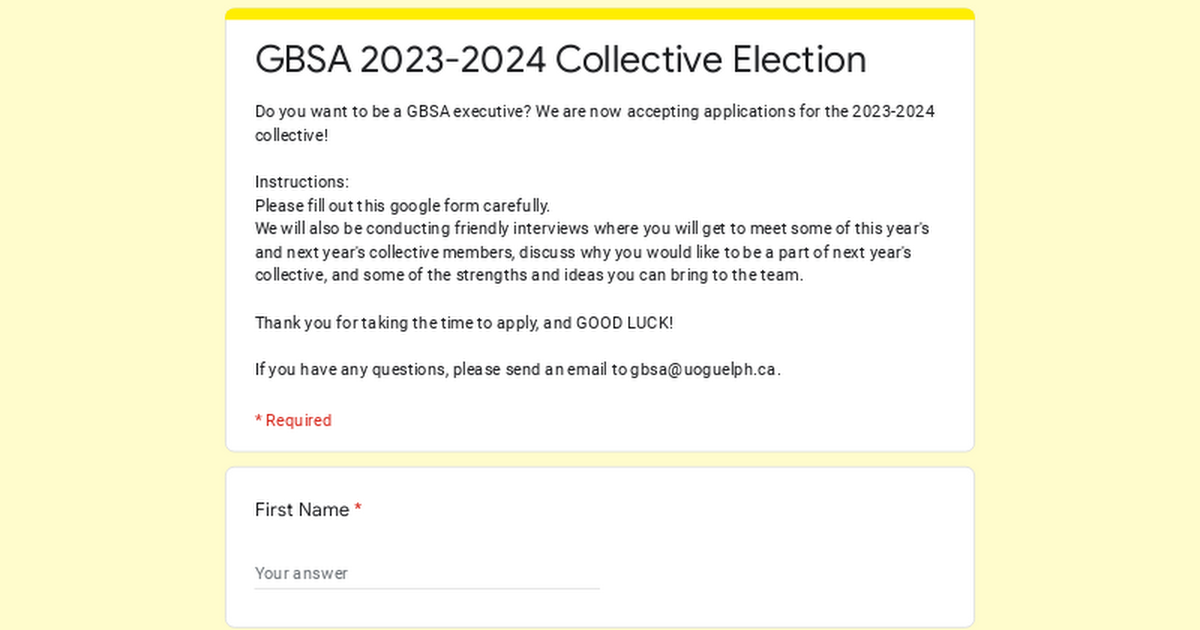Click the "Do you want to be a GBSA executive?" sentence

(x=392, y=111)
